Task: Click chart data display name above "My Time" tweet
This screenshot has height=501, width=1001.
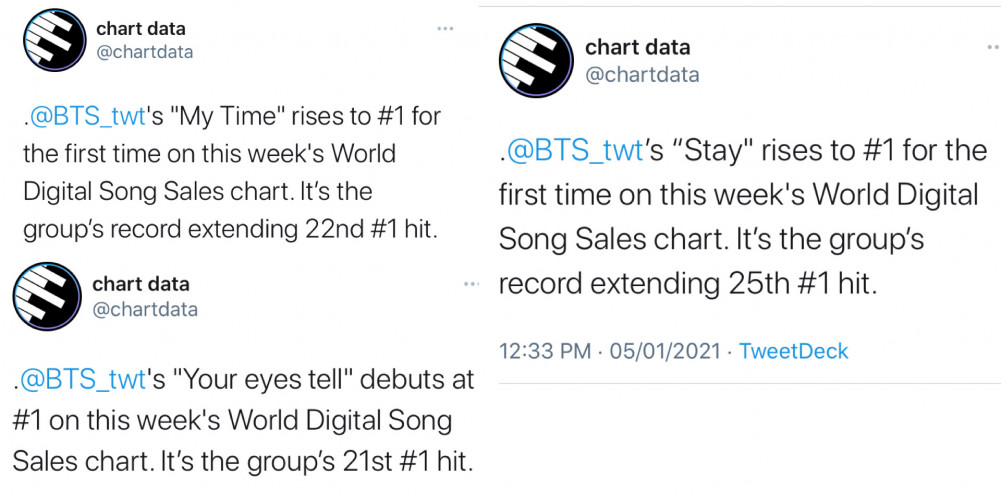Action: click(x=140, y=29)
